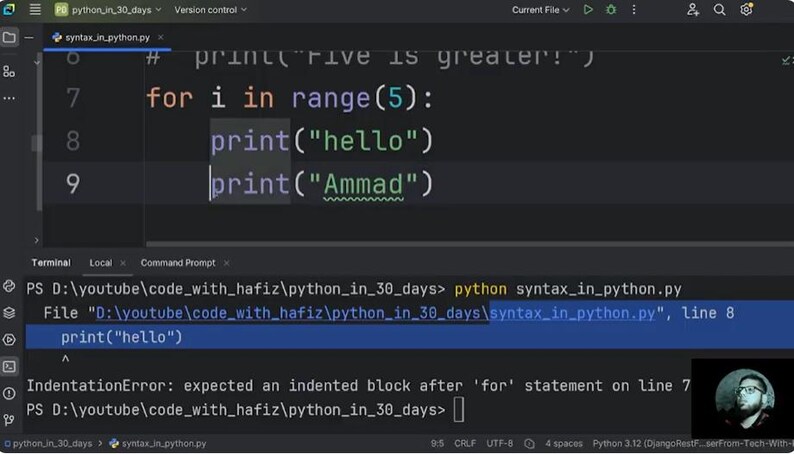Open IDE settings gear
This screenshot has width=794, height=454.
tap(746, 10)
